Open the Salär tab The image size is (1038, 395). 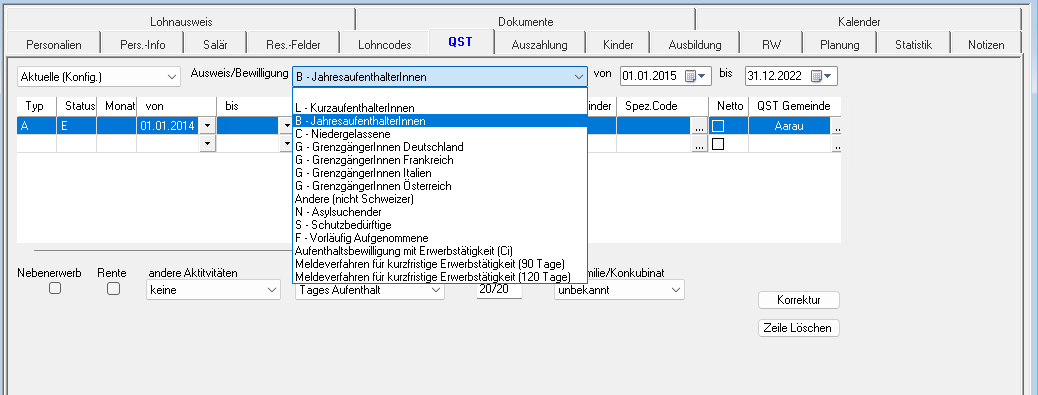point(215,45)
